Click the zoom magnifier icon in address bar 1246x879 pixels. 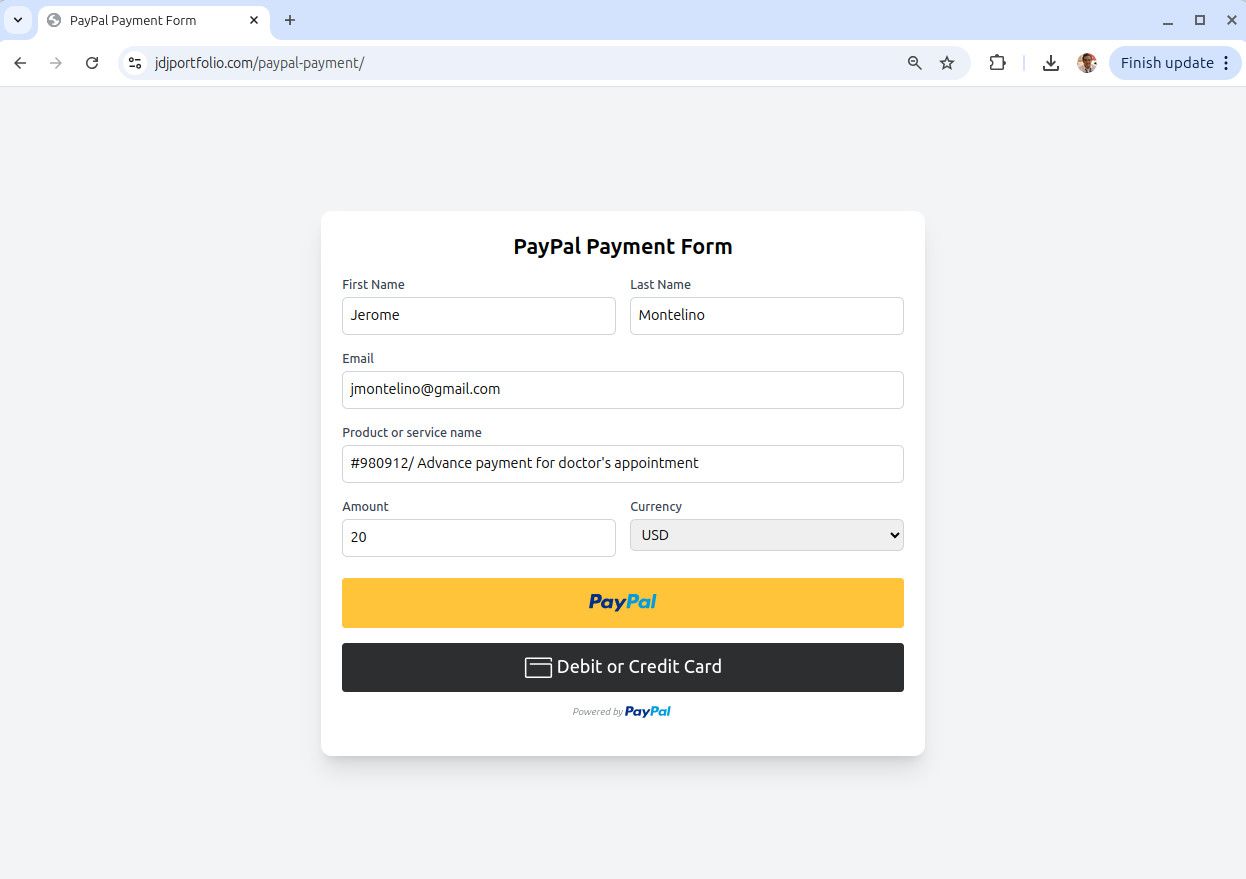click(914, 63)
